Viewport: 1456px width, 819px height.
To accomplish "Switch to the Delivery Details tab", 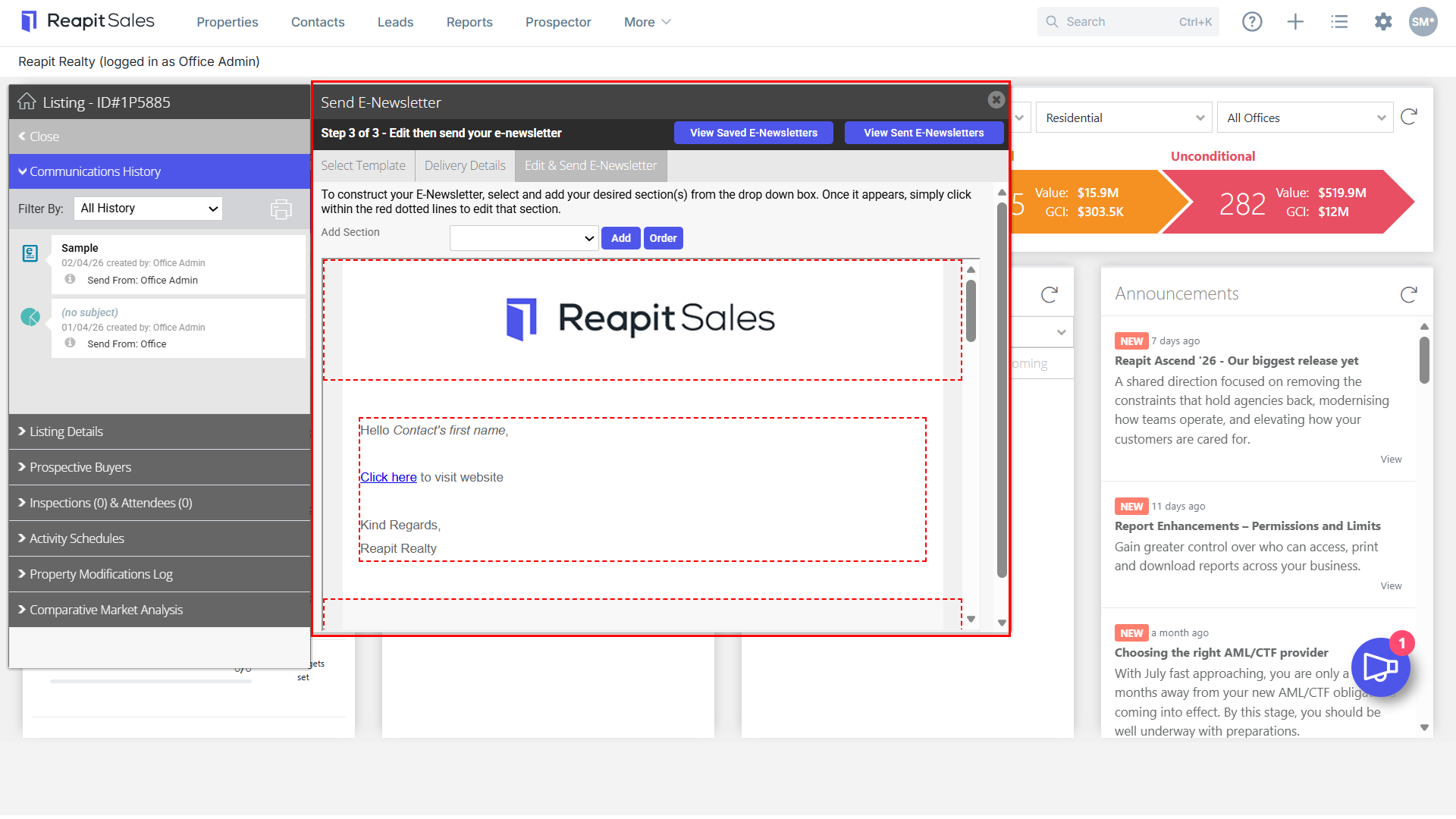I will (x=465, y=165).
